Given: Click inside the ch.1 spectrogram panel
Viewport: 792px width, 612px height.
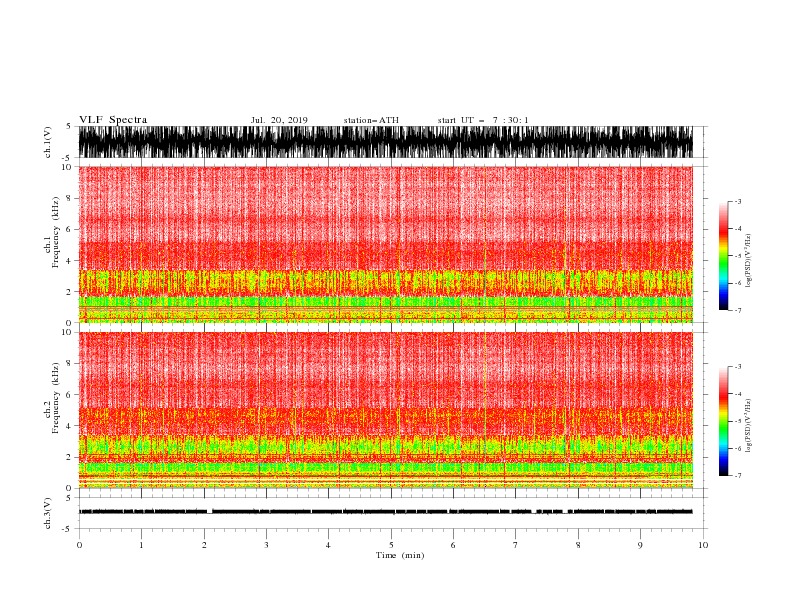Looking at the screenshot, I should [385, 244].
